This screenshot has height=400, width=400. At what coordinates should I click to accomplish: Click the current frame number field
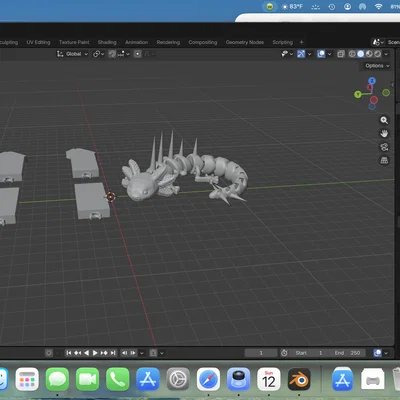coord(261,353)
